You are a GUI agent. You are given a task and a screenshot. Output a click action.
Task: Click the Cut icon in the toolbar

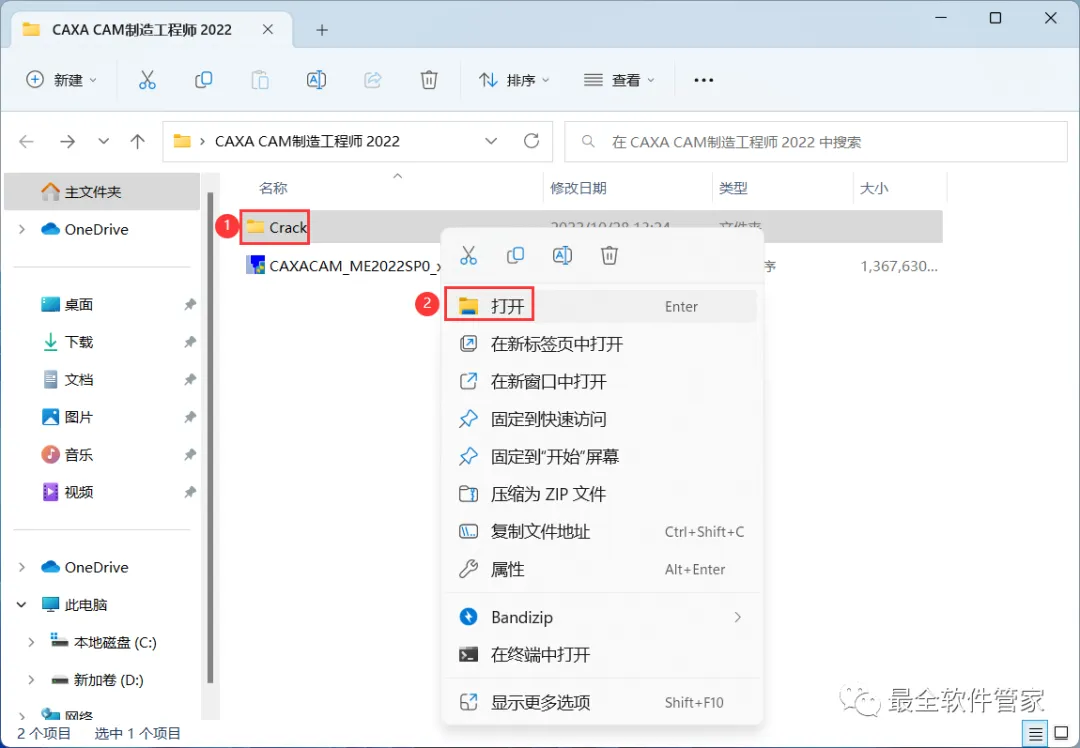147,80
